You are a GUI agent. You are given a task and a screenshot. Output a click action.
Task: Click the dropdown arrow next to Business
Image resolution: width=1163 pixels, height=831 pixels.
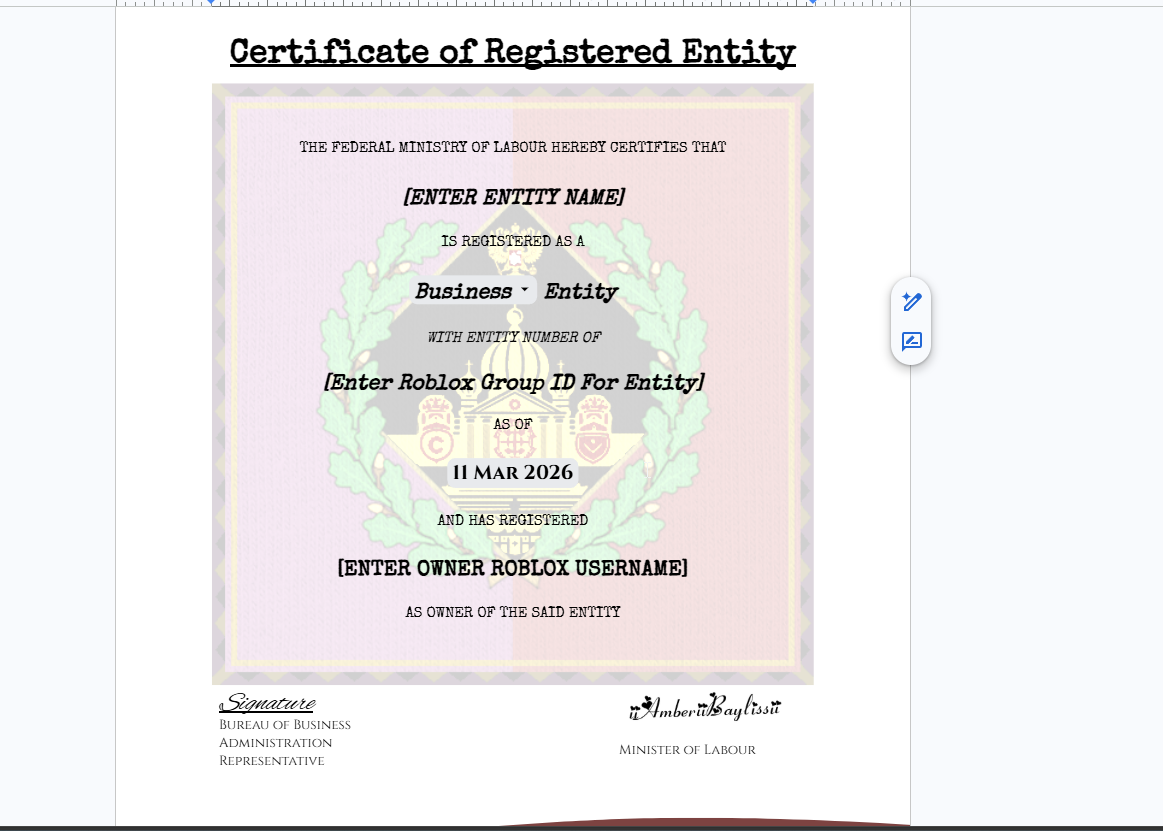point(525,290)
